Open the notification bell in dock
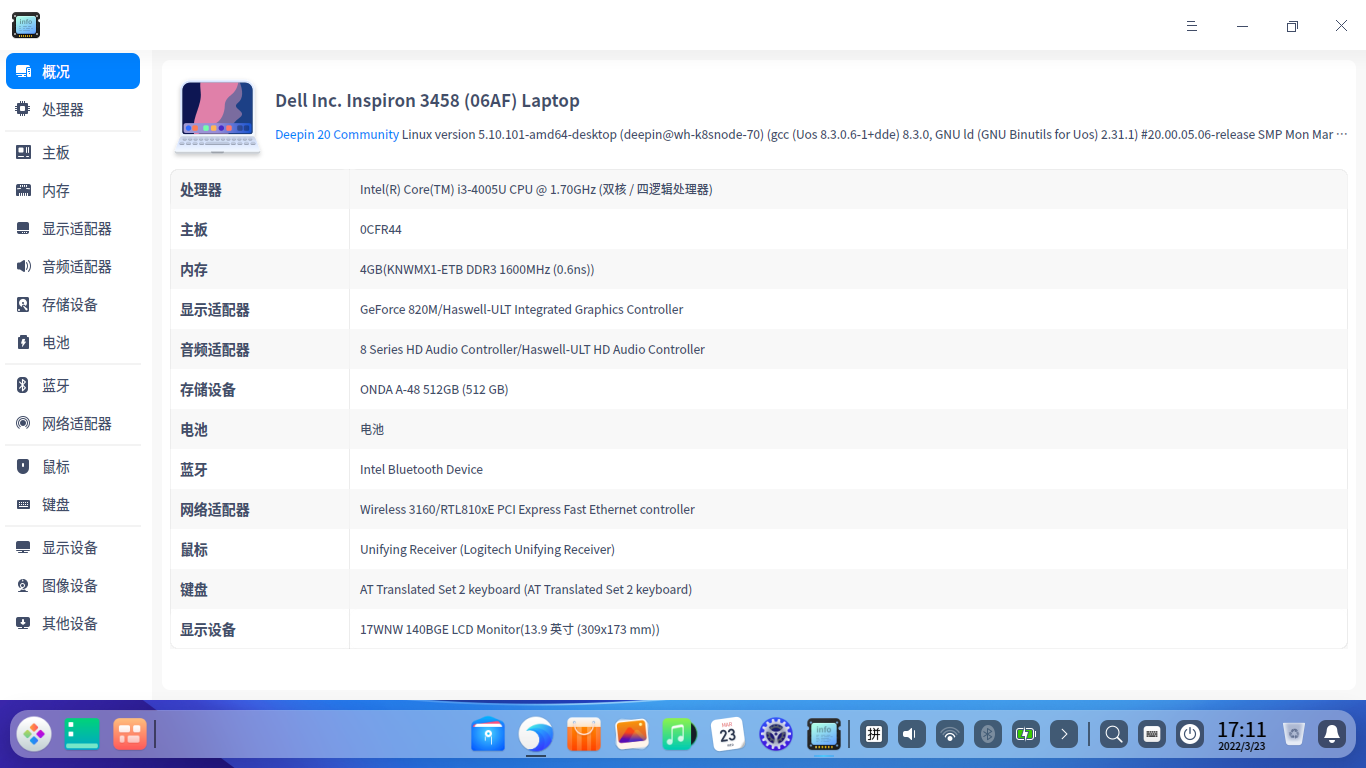Screen dimensions: 1366x768 click(1332, 735)
